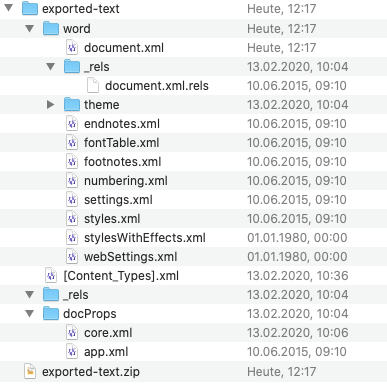Click settings.xml file icon
The image size is (387, 387).
[72, 199]
